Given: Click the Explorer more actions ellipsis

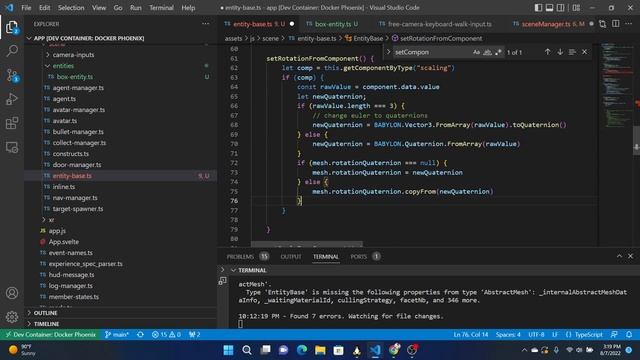Looking at the screenshot, I should 205,24.
